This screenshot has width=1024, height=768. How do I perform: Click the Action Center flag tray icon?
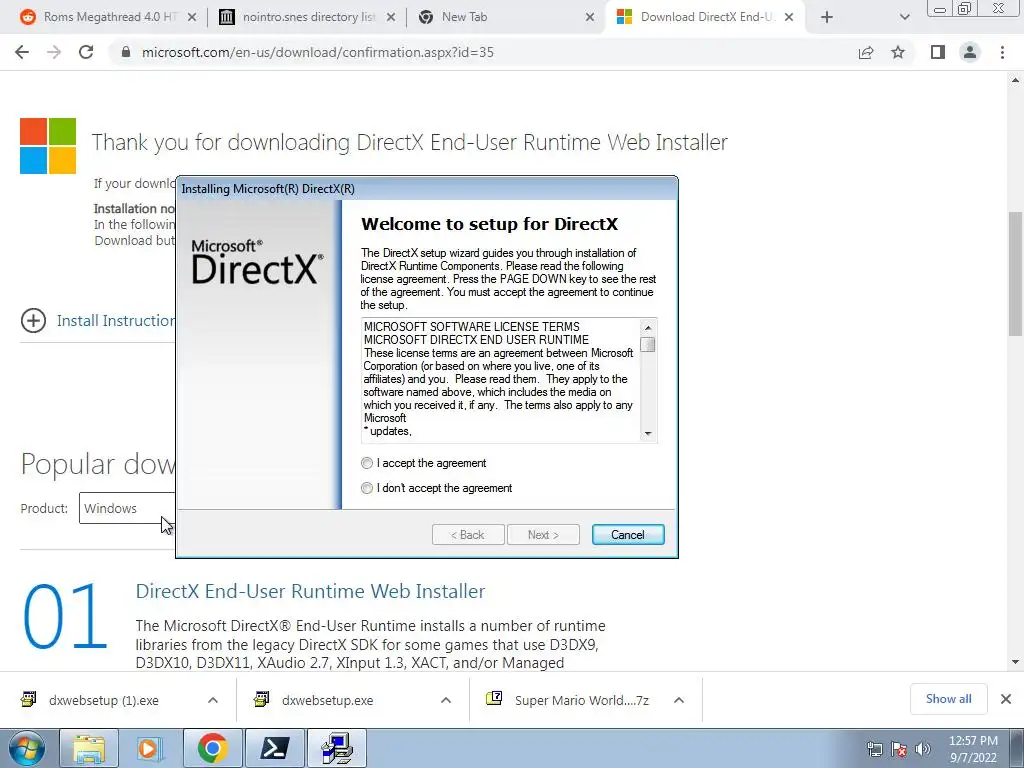(x=899, y=749)
